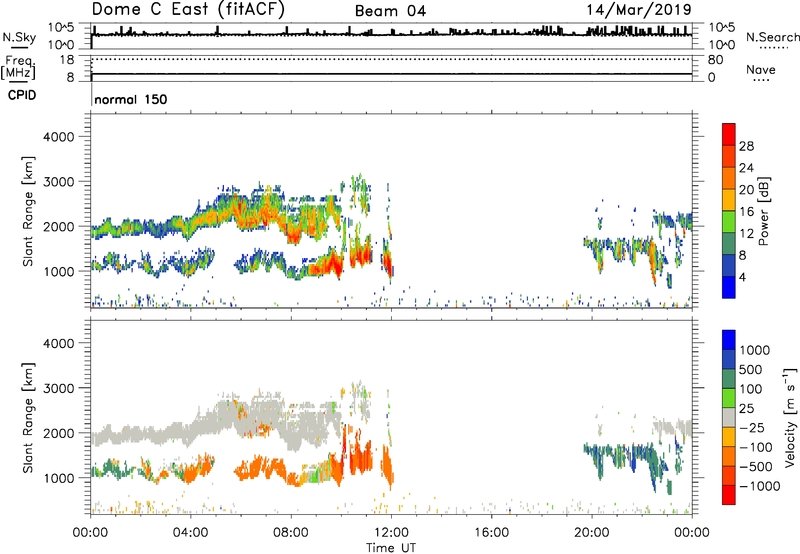Click the 'CPID' row label
The image size is (800, 554).
coord(22,95)
